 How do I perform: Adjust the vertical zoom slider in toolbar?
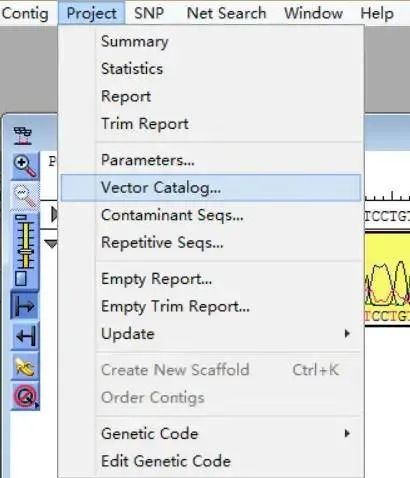(x=24, y=242)
